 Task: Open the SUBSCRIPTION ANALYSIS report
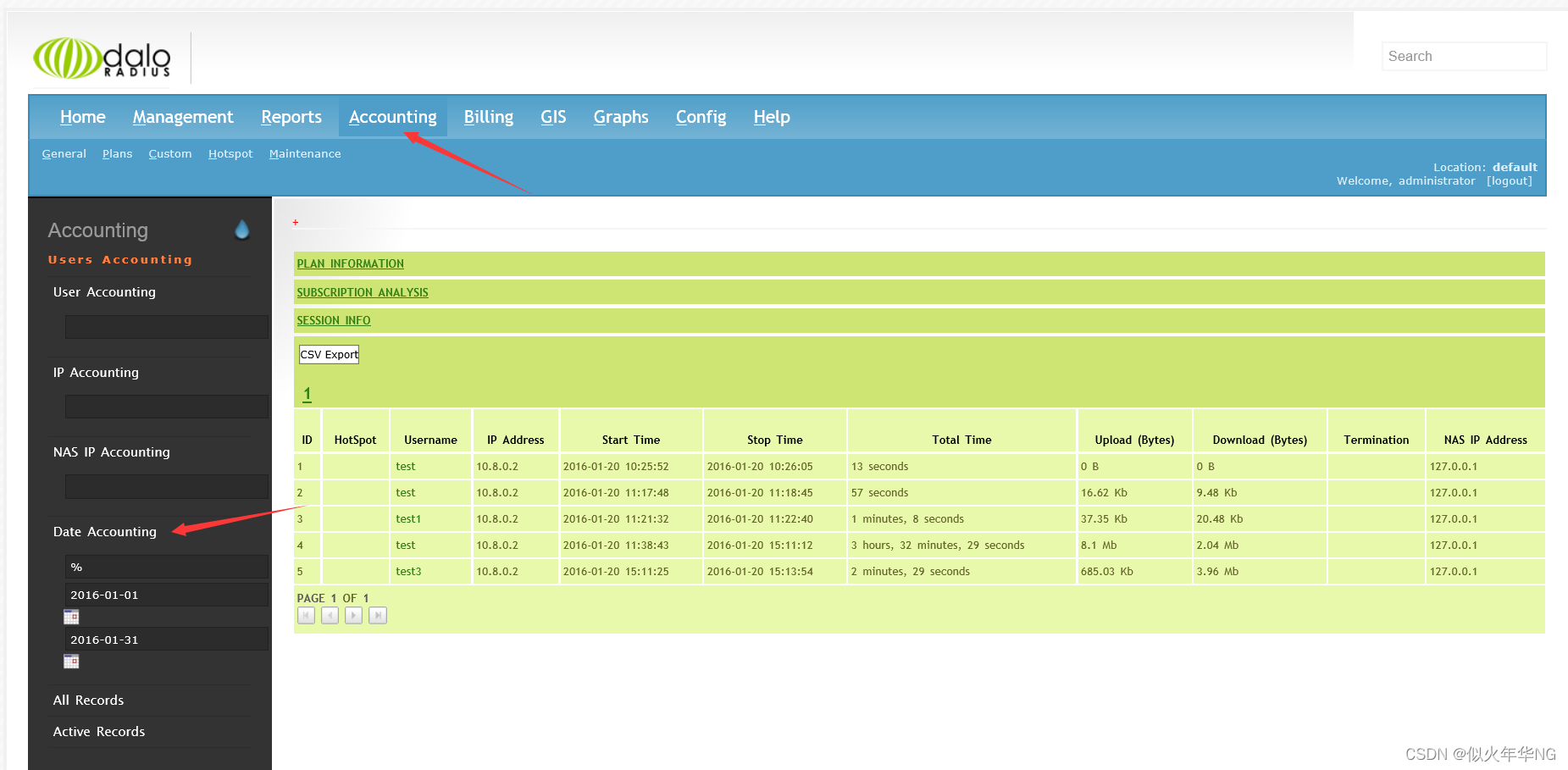362,292
